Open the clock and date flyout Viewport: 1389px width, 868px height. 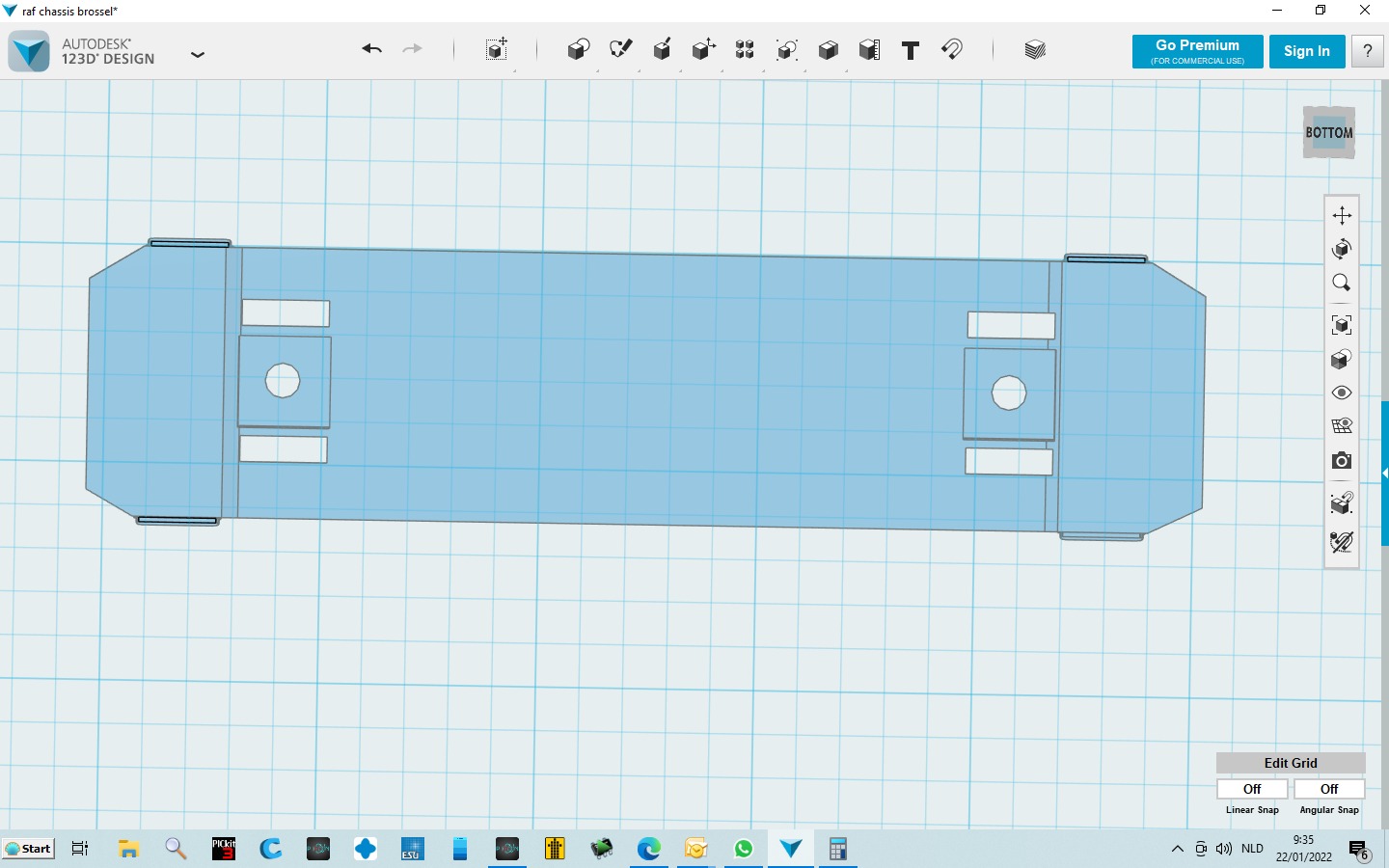pyautogui.click(x=1303, y=849)
